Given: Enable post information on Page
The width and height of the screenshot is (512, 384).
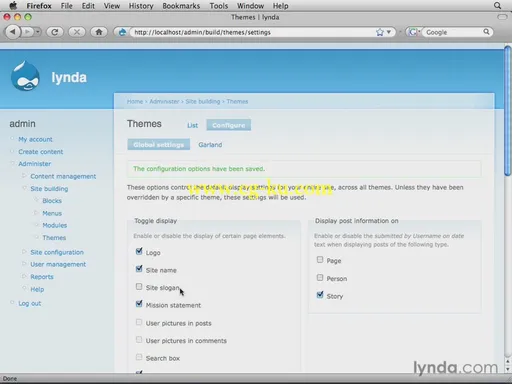Looking at the screenshot, I should pos(320,260).
